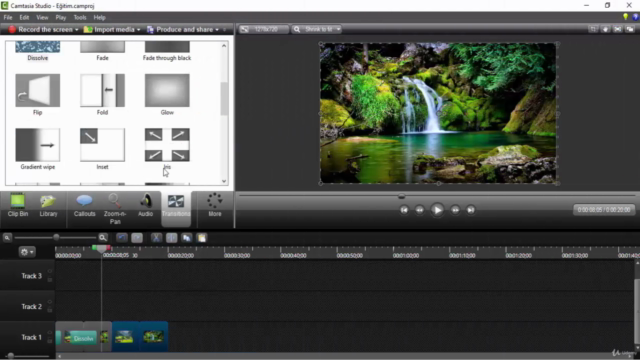Open the Callouts panel
This screenshot has width=640, height=360.
click(x=84, y=206)
